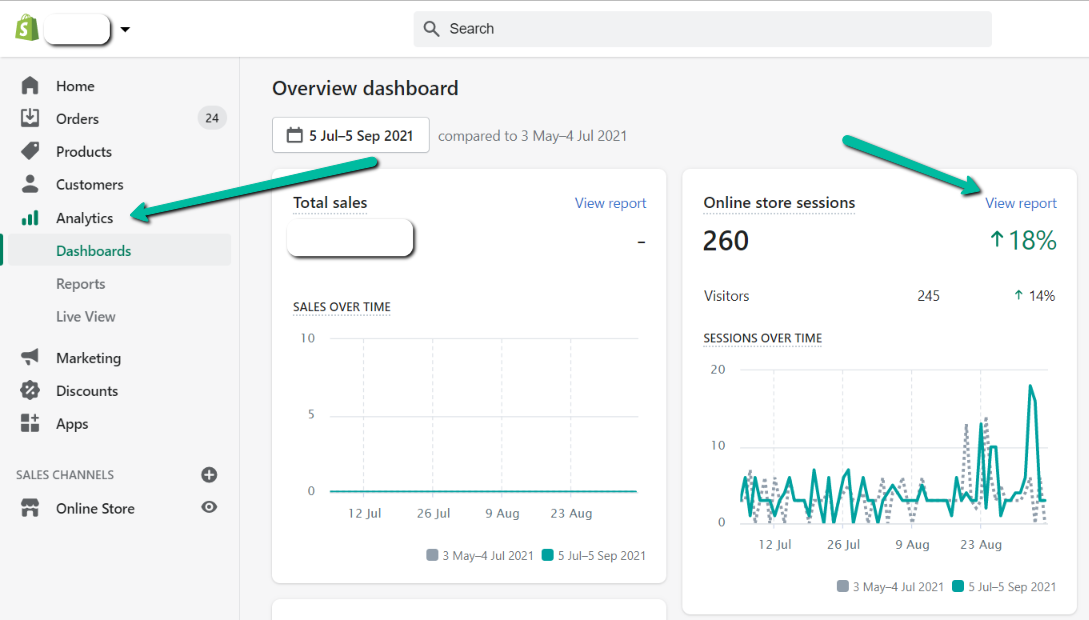Select Reports in the Analytics submenu
The image size is (1089, 620).
[81, 283]
